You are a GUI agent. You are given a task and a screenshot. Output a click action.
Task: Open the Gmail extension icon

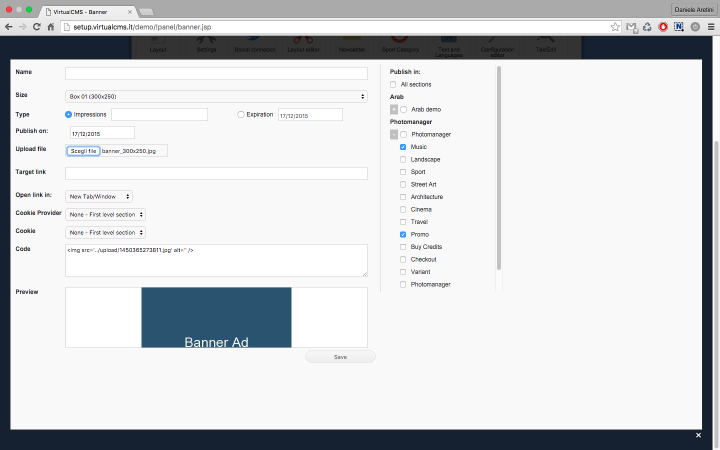pos(633,27)
